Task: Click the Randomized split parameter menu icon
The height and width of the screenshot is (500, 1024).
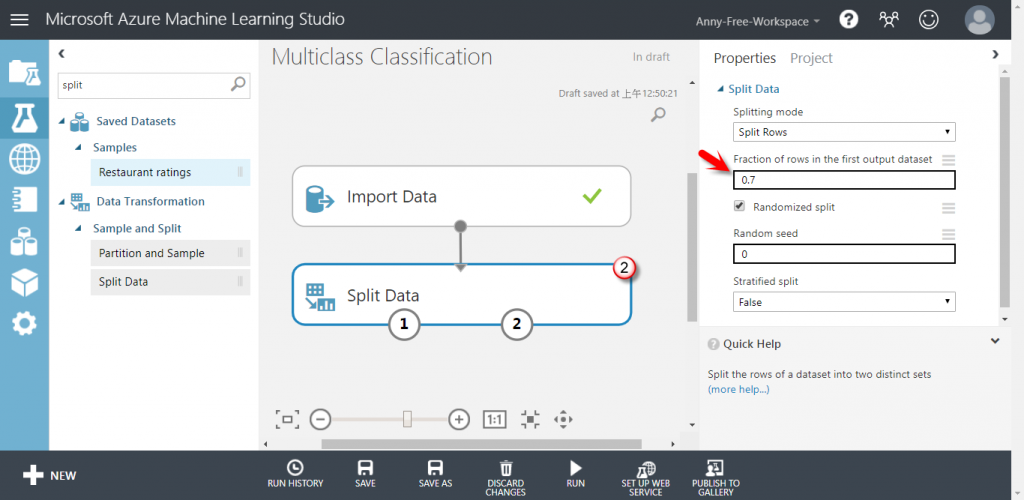Action: click(x=948, y=208)
